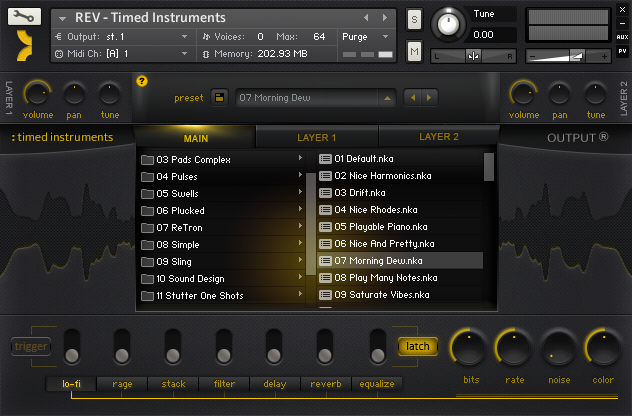Go to previous preset using left arrow

click(x=414, y=98)
